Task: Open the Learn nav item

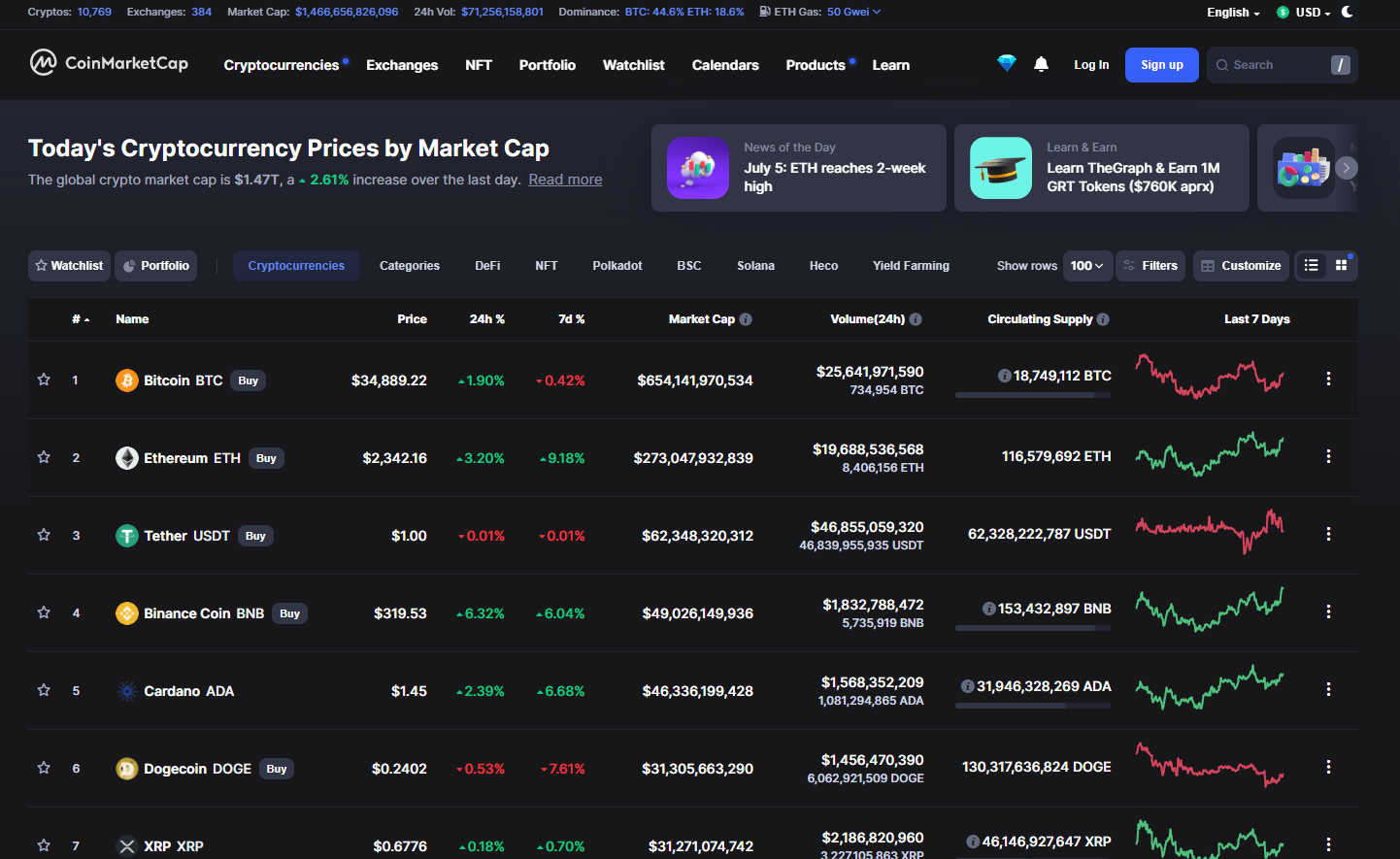Action: 891,65
